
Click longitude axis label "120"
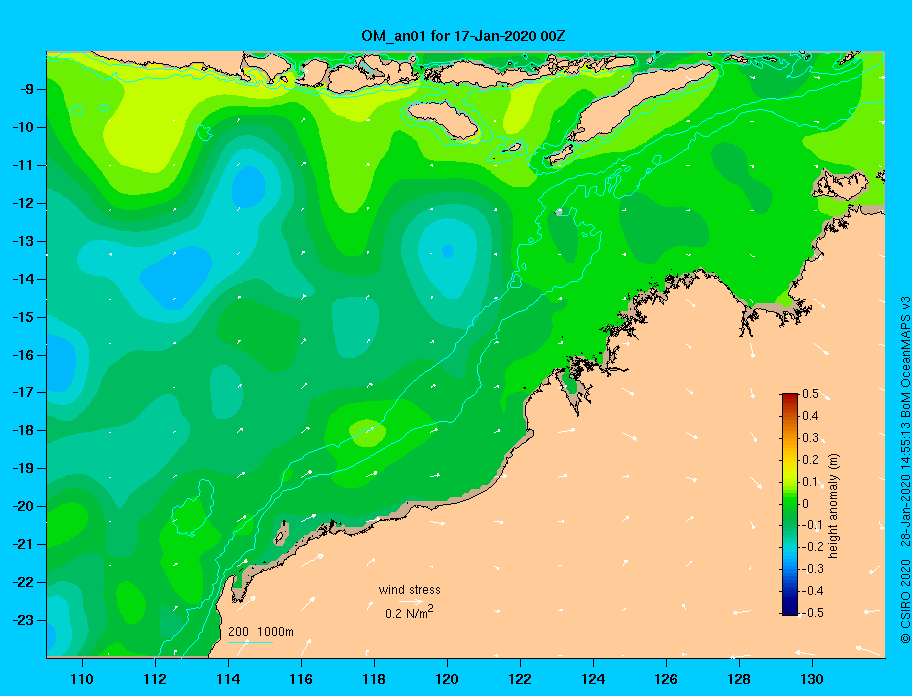tap(447, 679)
